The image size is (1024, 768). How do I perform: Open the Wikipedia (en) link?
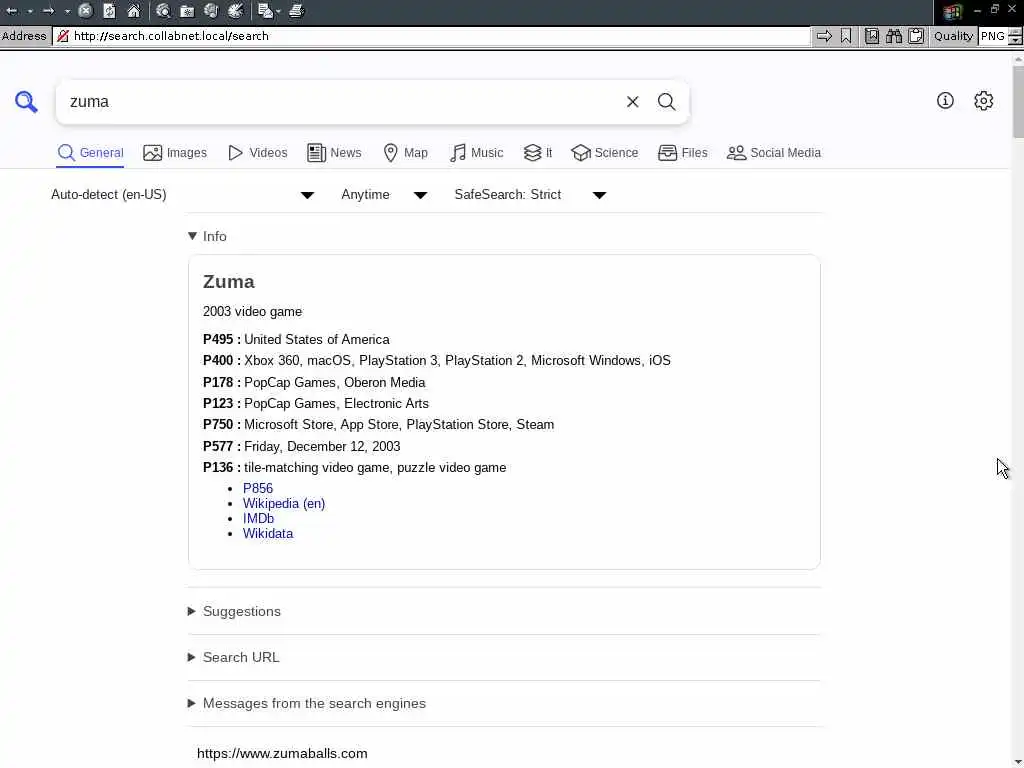click(x=284, y=504)
